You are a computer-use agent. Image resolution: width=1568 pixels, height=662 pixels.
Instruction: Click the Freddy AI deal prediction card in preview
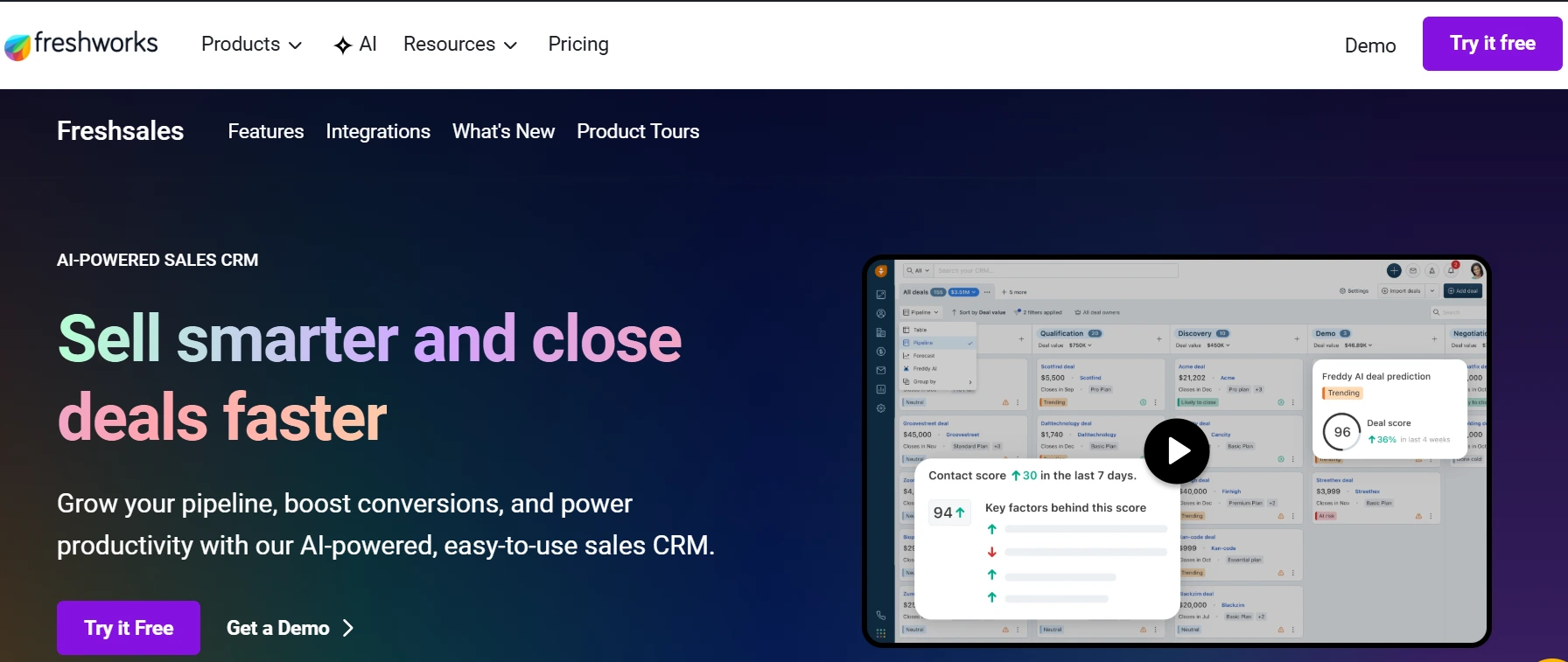(1389, 409)
